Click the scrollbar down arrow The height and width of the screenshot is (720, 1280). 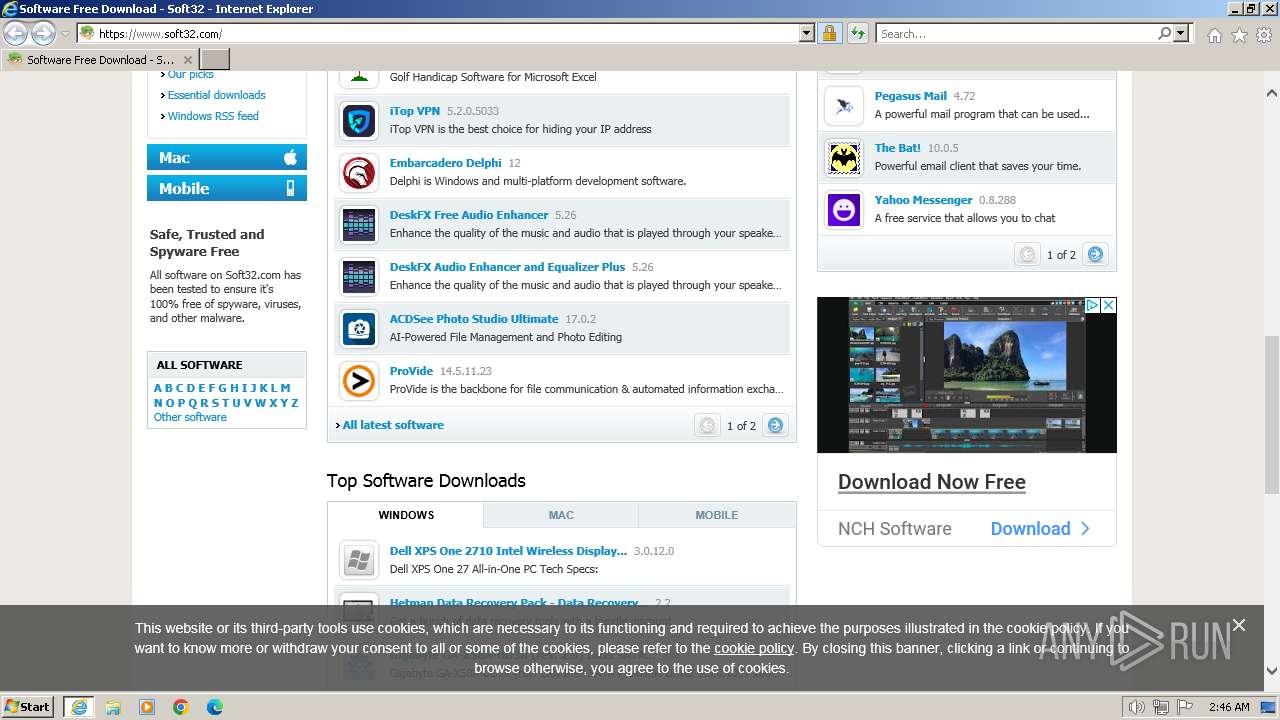click(1272, 672)
